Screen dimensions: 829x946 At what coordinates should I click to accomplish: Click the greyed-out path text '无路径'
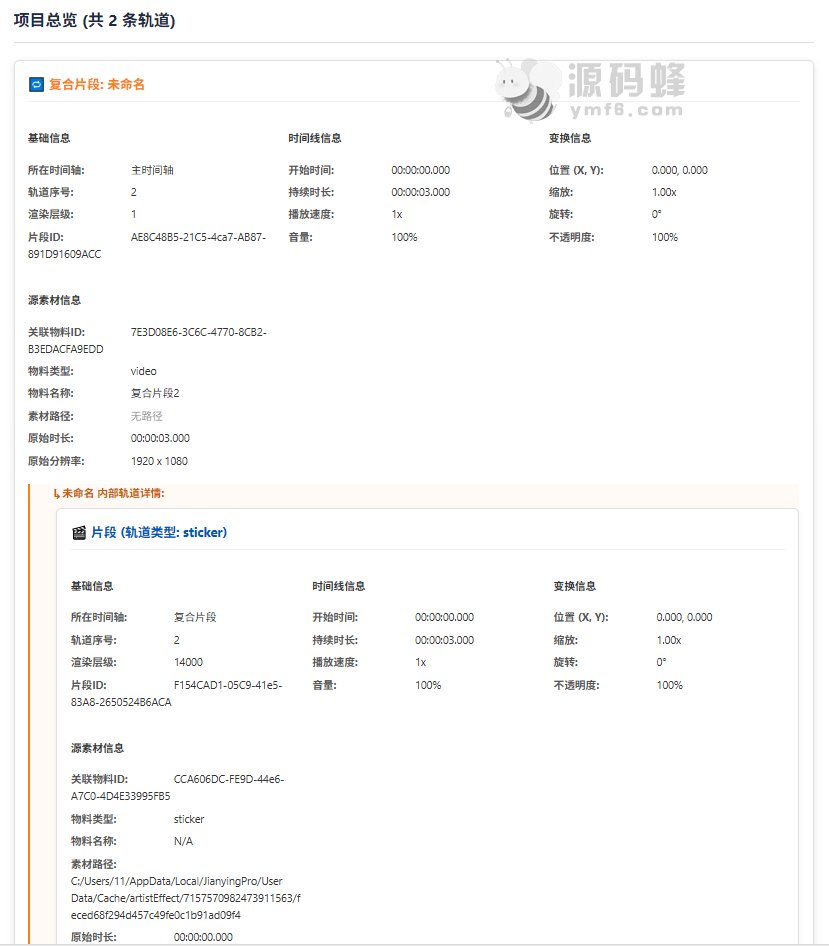click(147, 416)
